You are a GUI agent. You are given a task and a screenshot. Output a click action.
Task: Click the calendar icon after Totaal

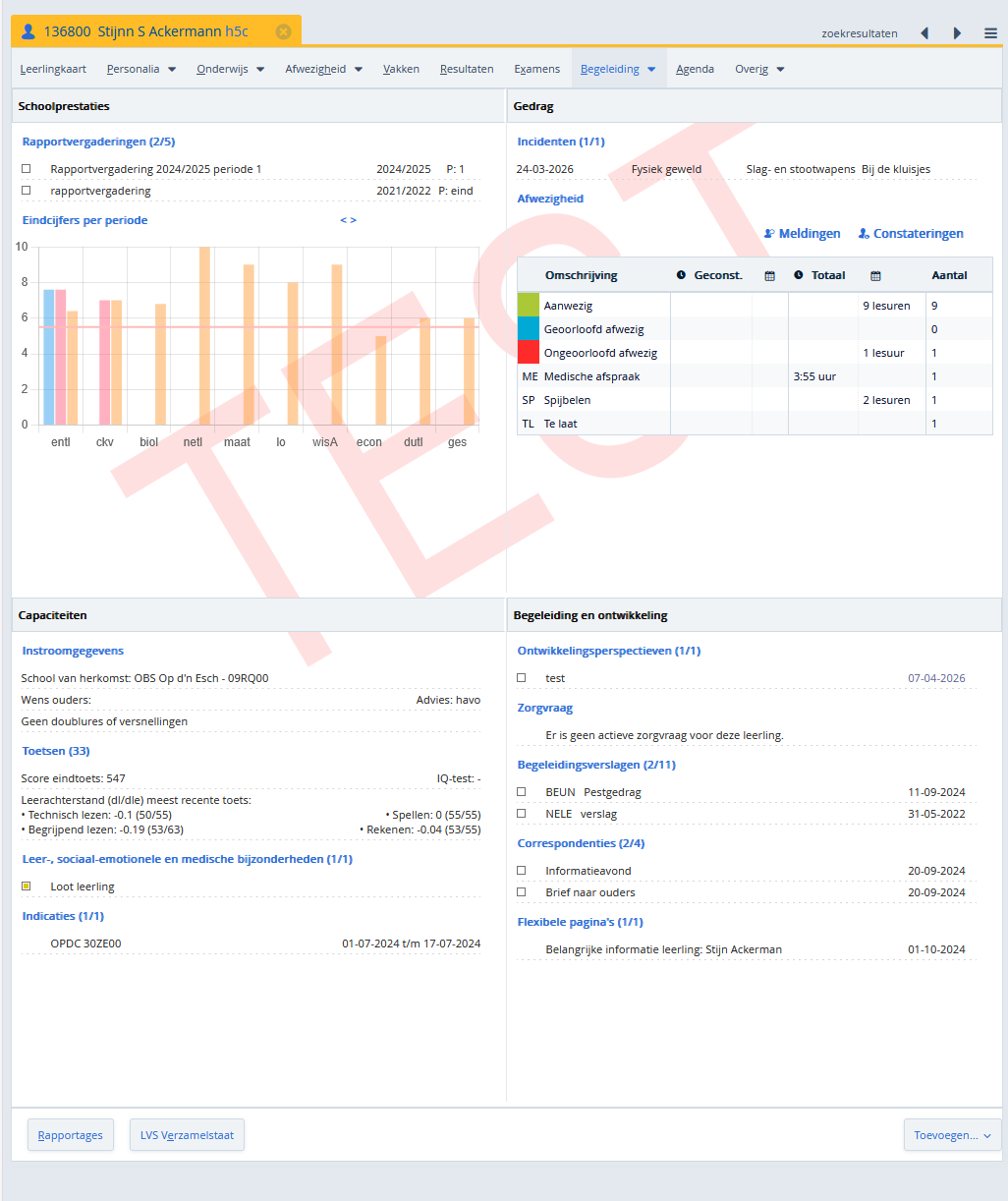[875, 276]
